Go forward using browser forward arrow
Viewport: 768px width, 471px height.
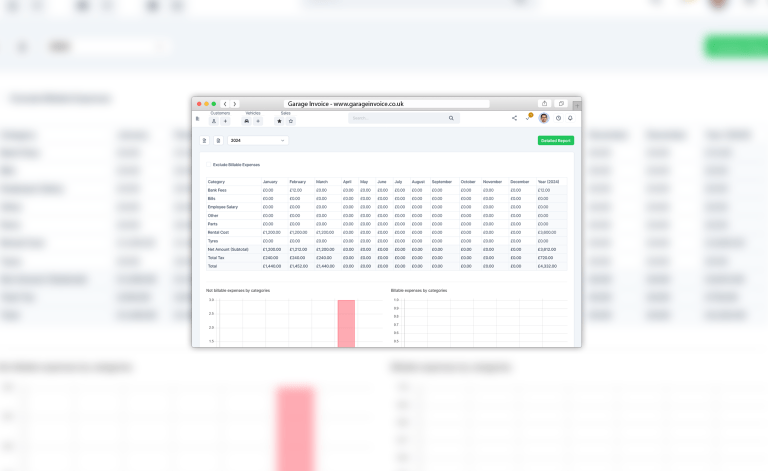click(235, 104)
